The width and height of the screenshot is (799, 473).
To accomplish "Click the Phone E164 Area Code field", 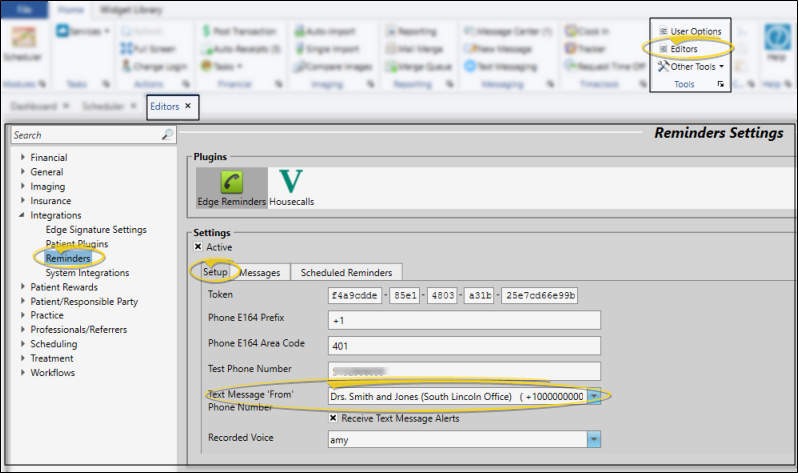I will 463,345.
